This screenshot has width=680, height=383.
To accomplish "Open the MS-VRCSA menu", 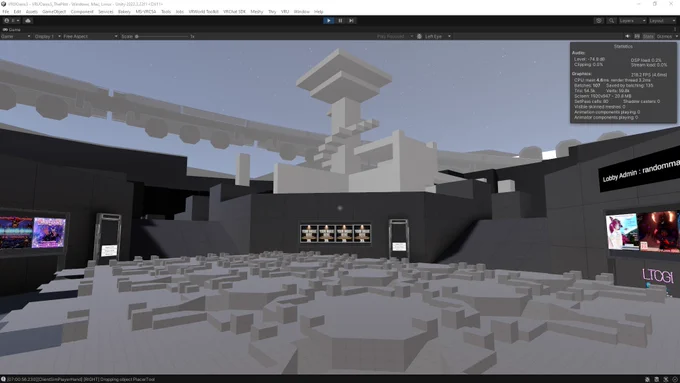I will pos(146,12).
